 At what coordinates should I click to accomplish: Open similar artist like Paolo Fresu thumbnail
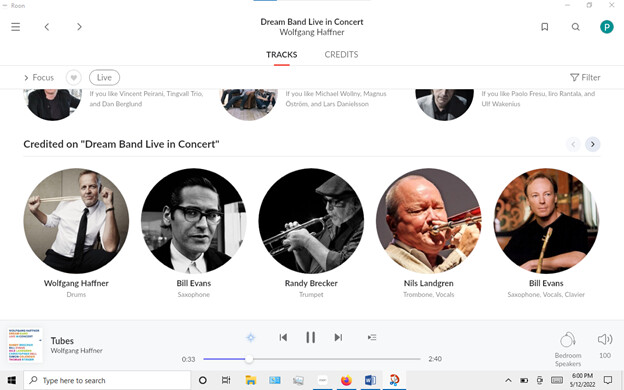(445, 104)
